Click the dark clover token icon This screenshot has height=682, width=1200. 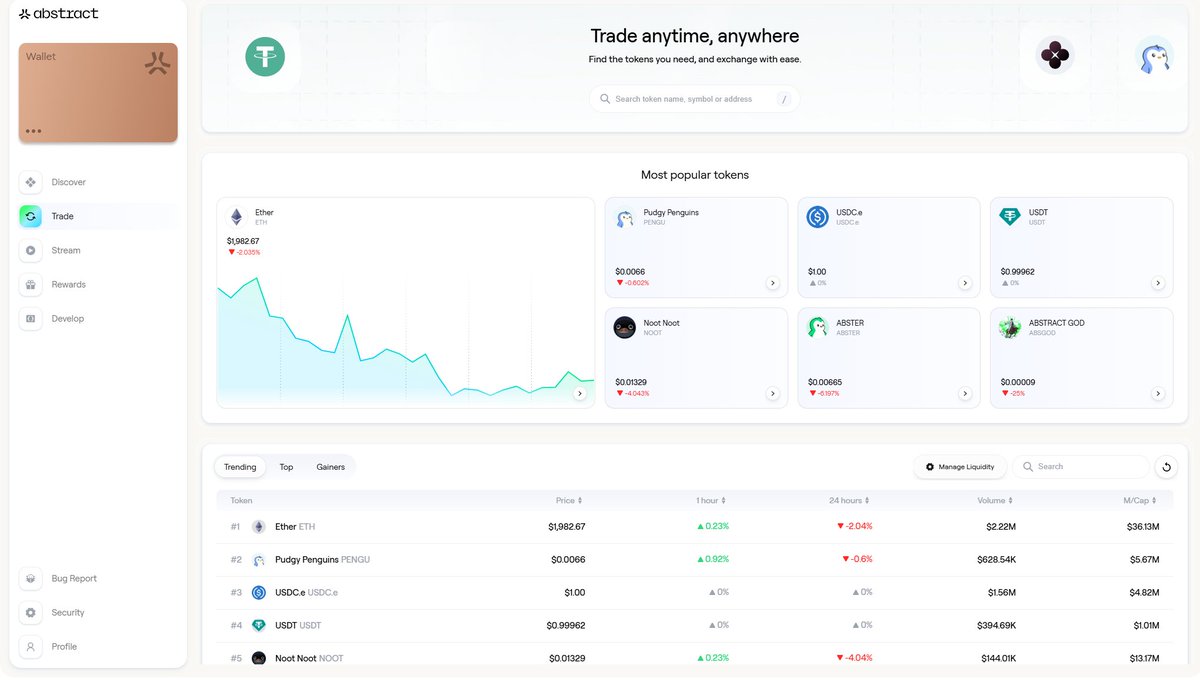tap(1054, 55)
